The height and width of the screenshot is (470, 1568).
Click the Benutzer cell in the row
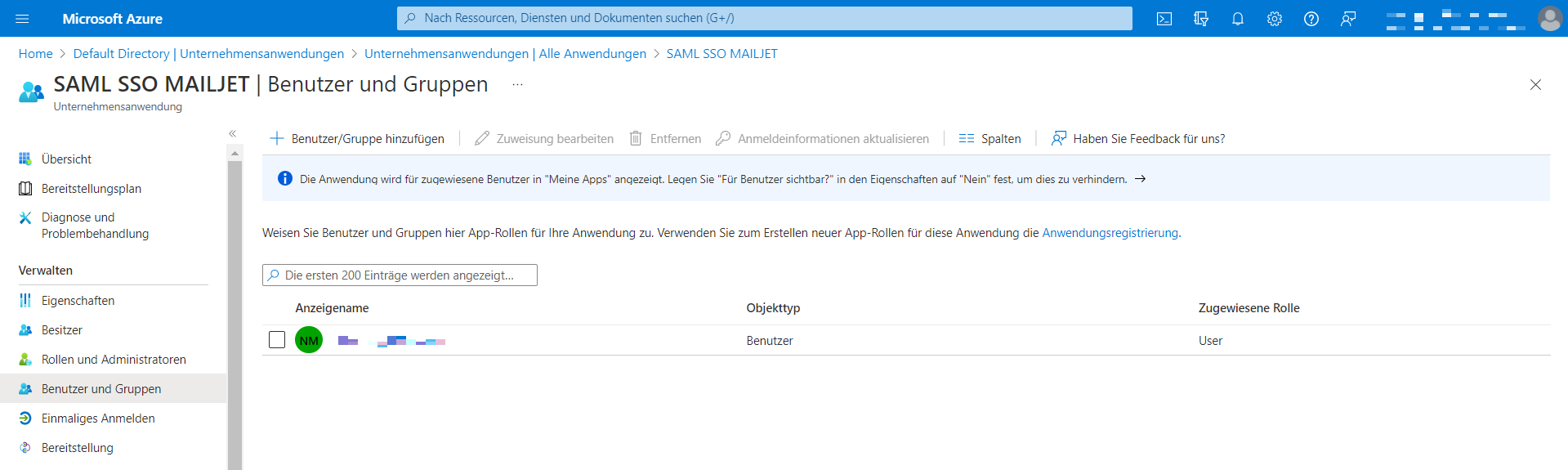[x=770, y=341]
